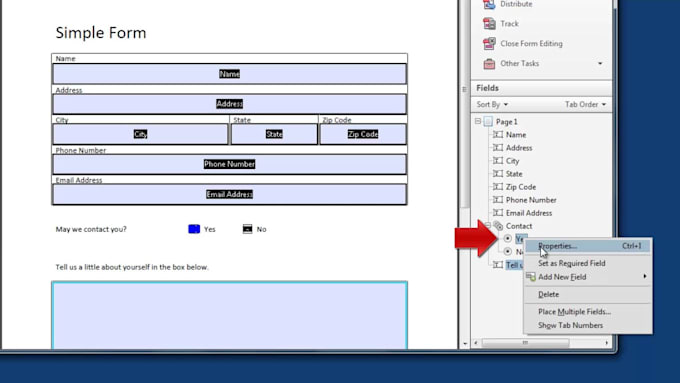Click the pane divider grip handle
This screenshot has height=383, width=680.
[x=464, y=89]
